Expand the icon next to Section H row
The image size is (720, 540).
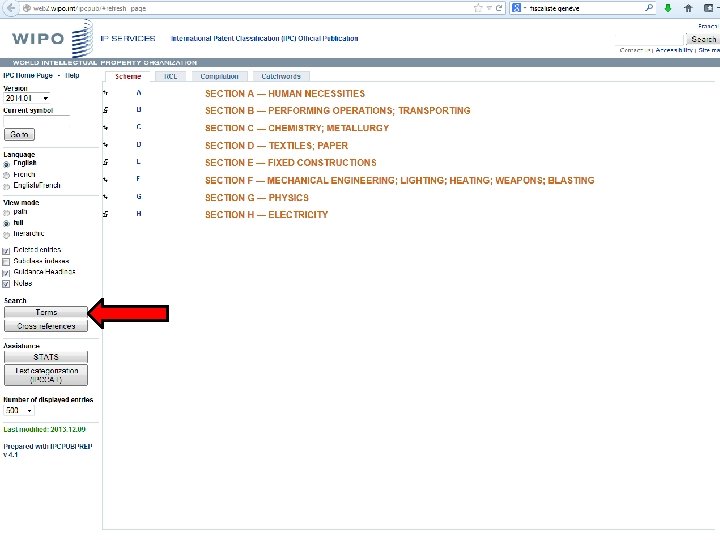(x=106, y=214)
